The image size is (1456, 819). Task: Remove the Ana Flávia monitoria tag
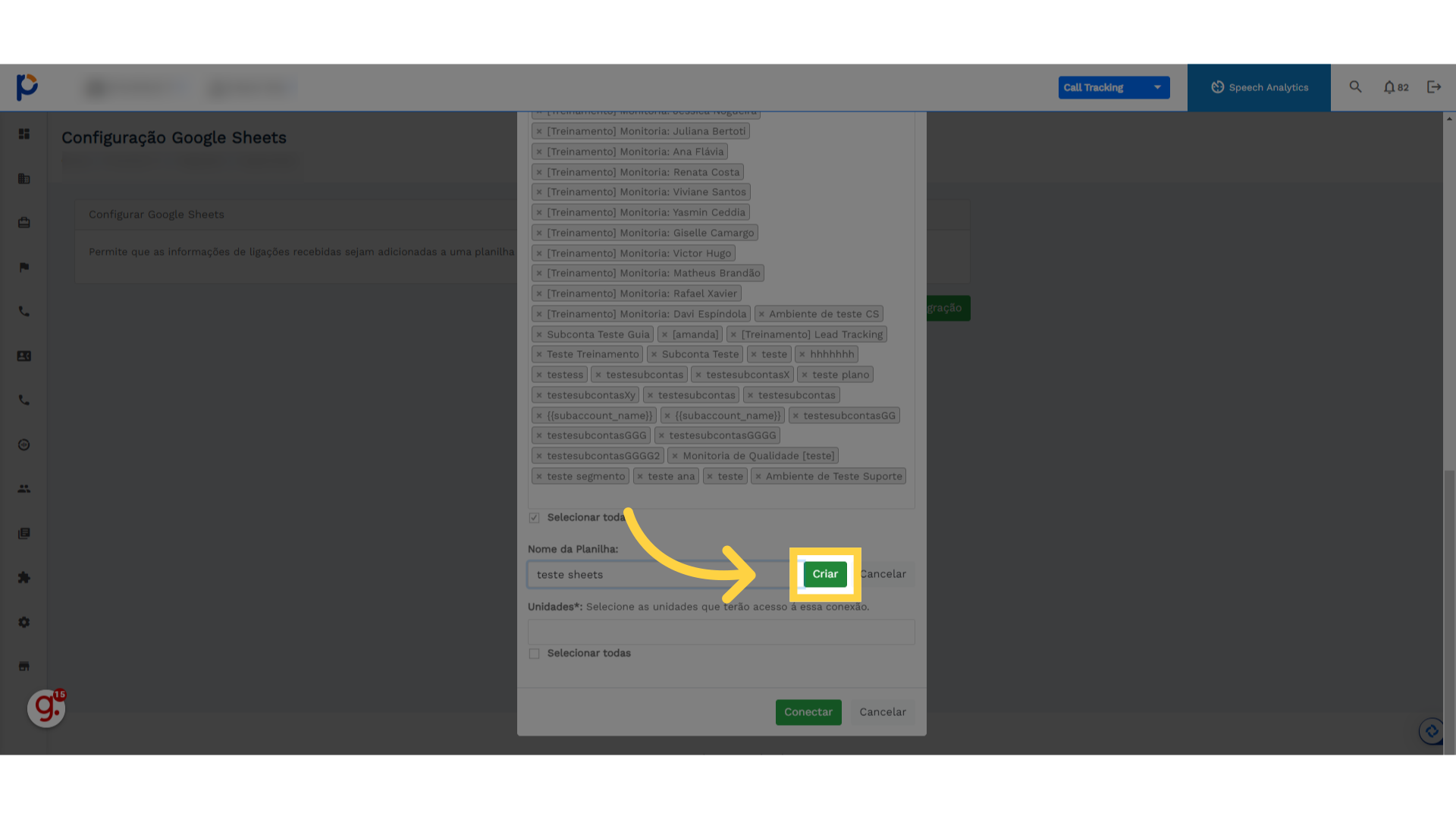539,152
